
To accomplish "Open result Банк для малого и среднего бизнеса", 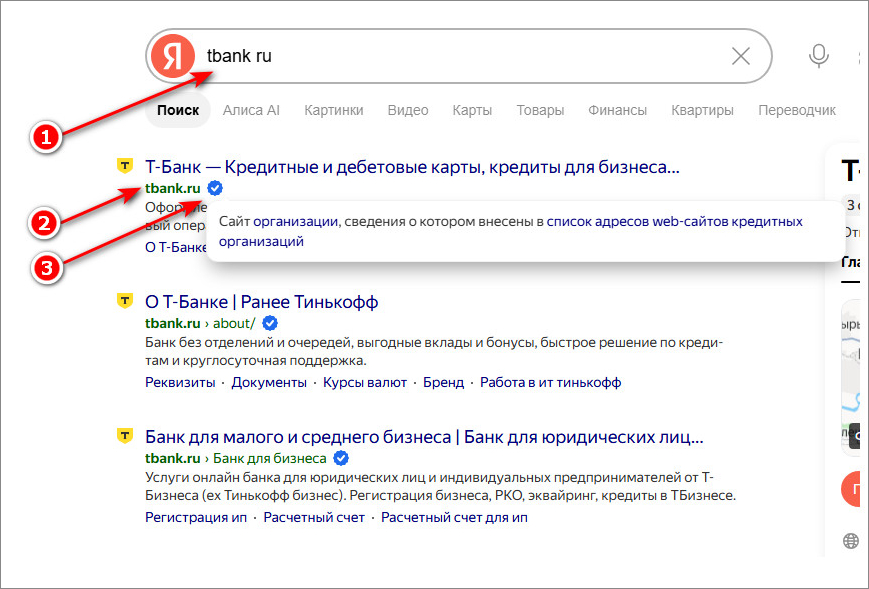I will (424, 437).
